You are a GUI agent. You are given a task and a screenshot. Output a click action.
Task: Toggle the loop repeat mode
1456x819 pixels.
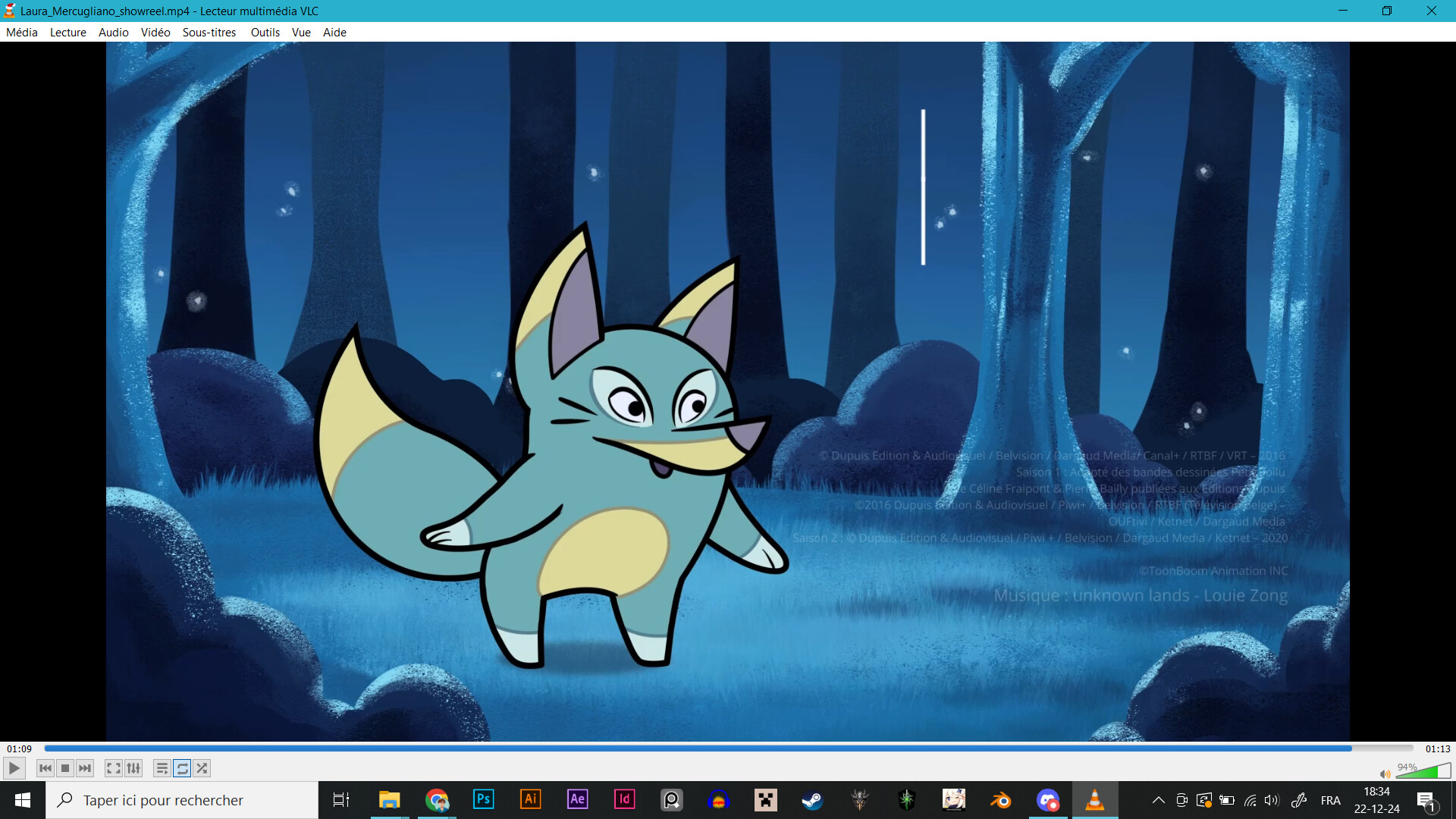[182, 768]
